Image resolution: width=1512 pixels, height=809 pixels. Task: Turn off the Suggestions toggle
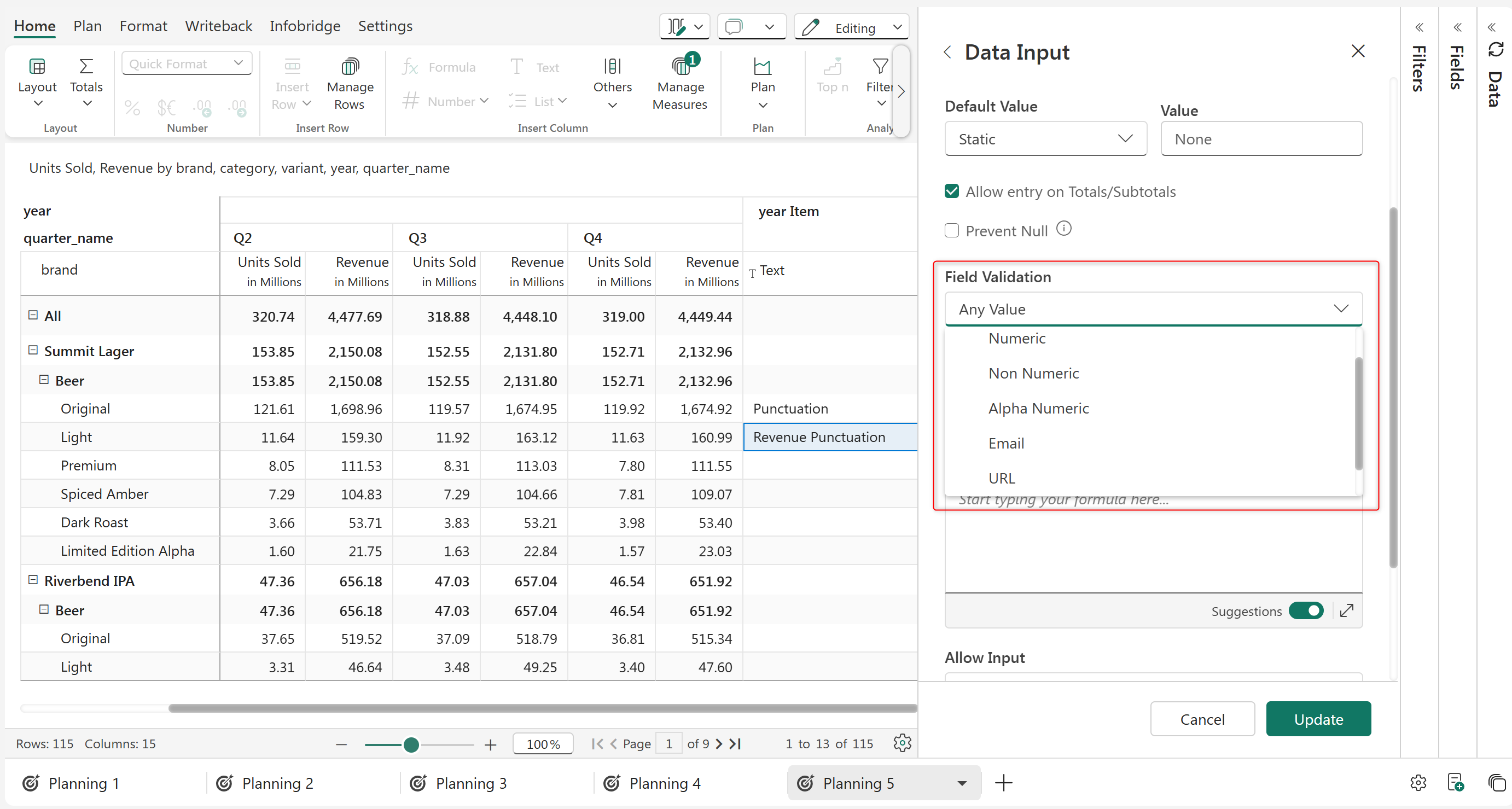[1306, 610]
